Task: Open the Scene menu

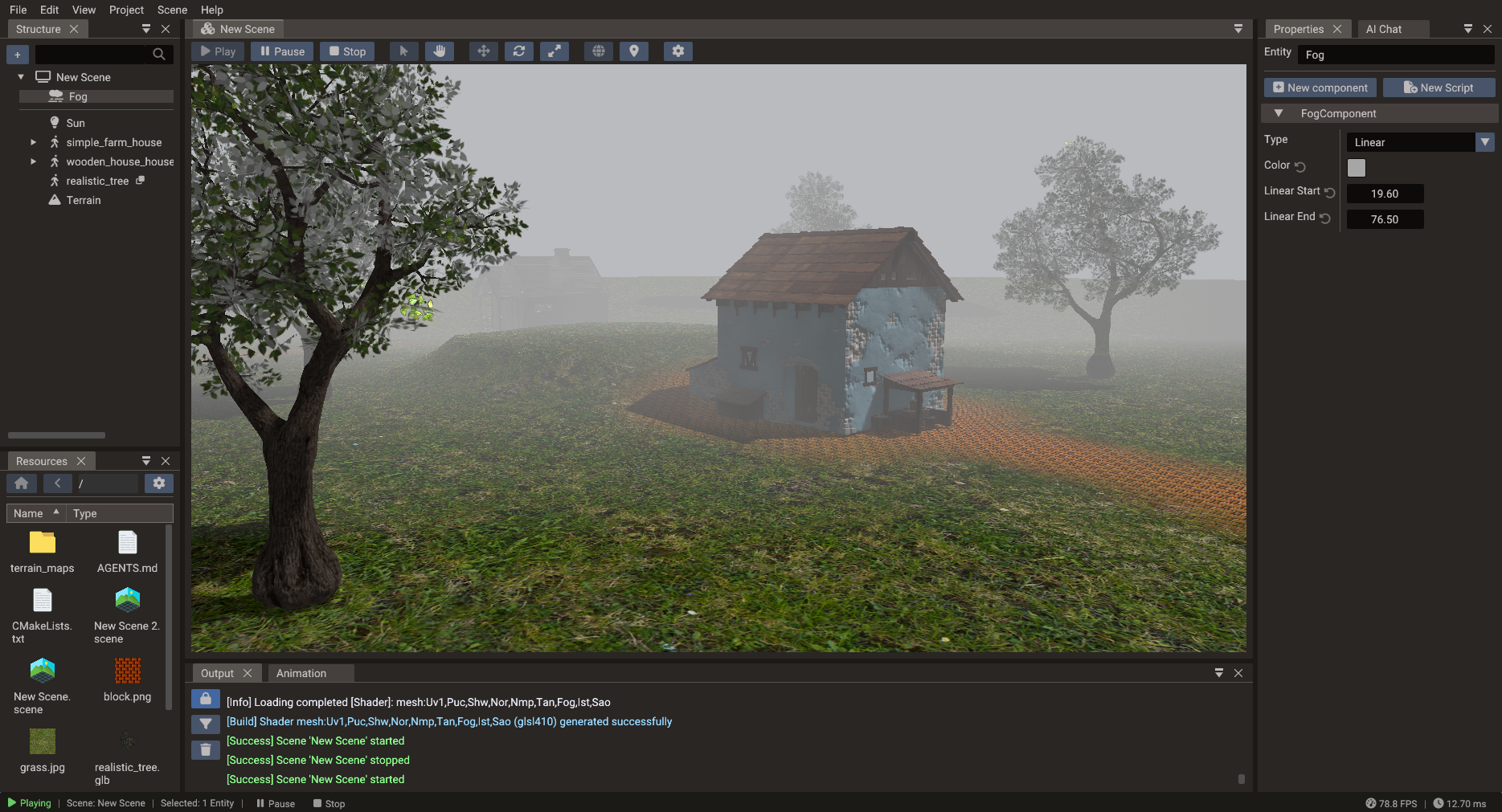Action: coord(172,10)
